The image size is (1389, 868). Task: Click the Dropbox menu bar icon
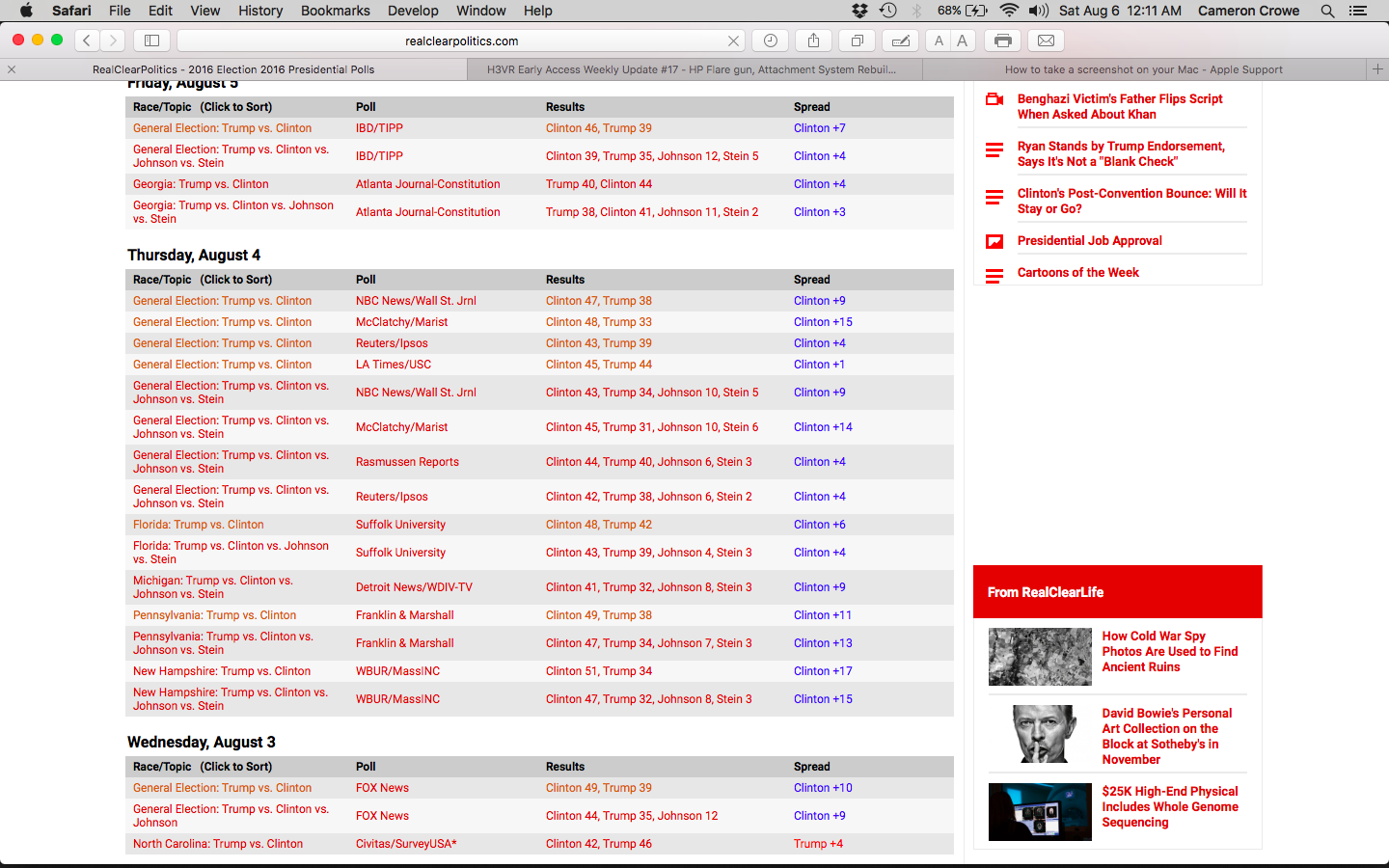pyautogui.click(x=859, y=11)
